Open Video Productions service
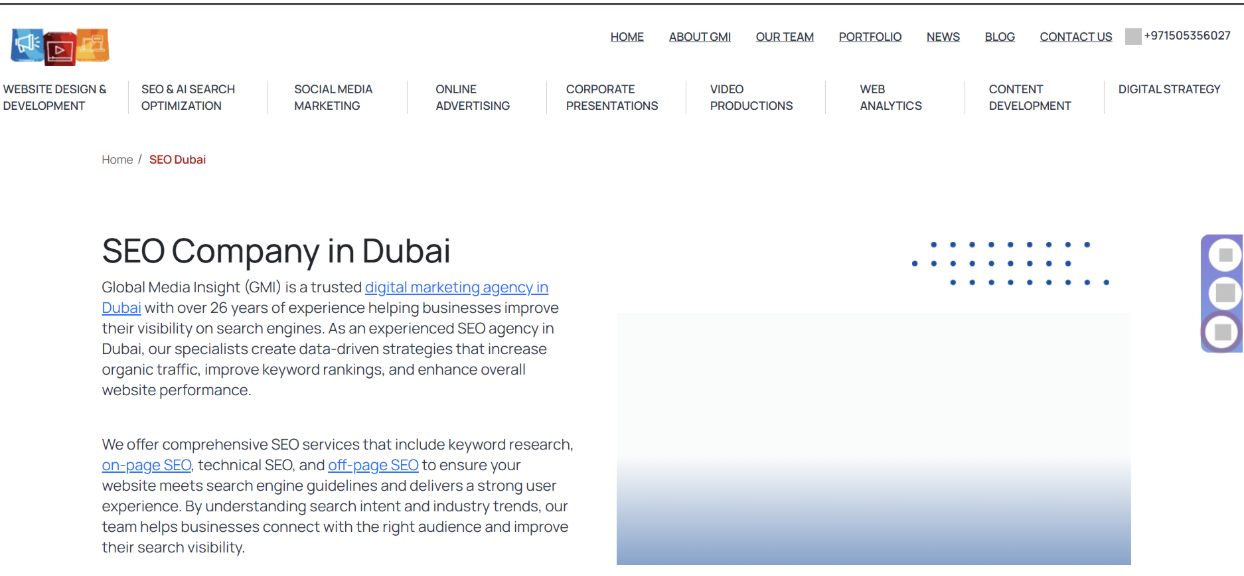 tap(752, 97)
